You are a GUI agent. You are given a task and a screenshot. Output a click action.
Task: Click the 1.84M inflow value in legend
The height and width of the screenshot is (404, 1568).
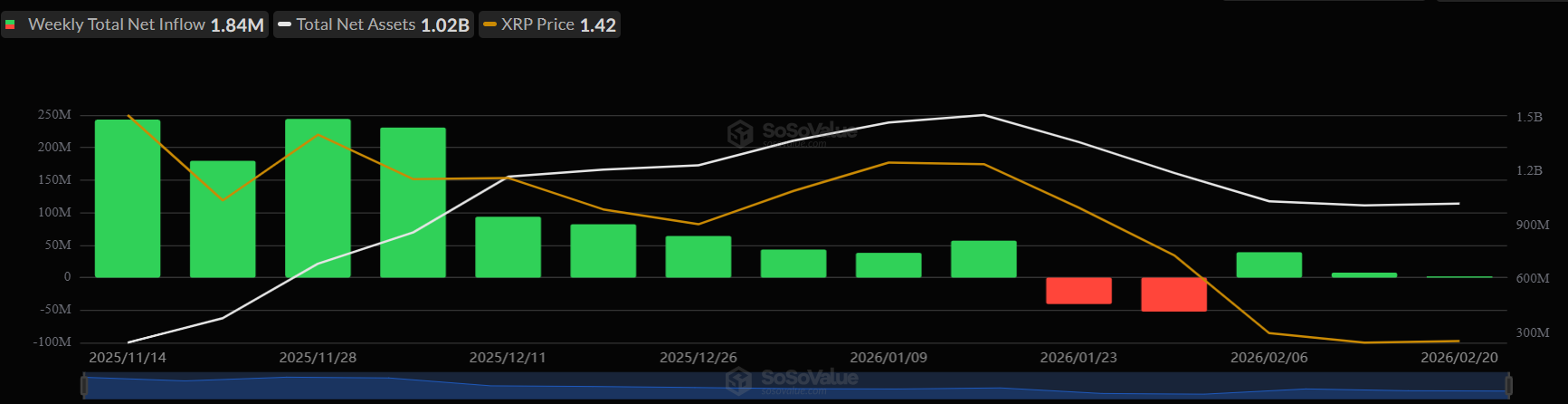237,25
